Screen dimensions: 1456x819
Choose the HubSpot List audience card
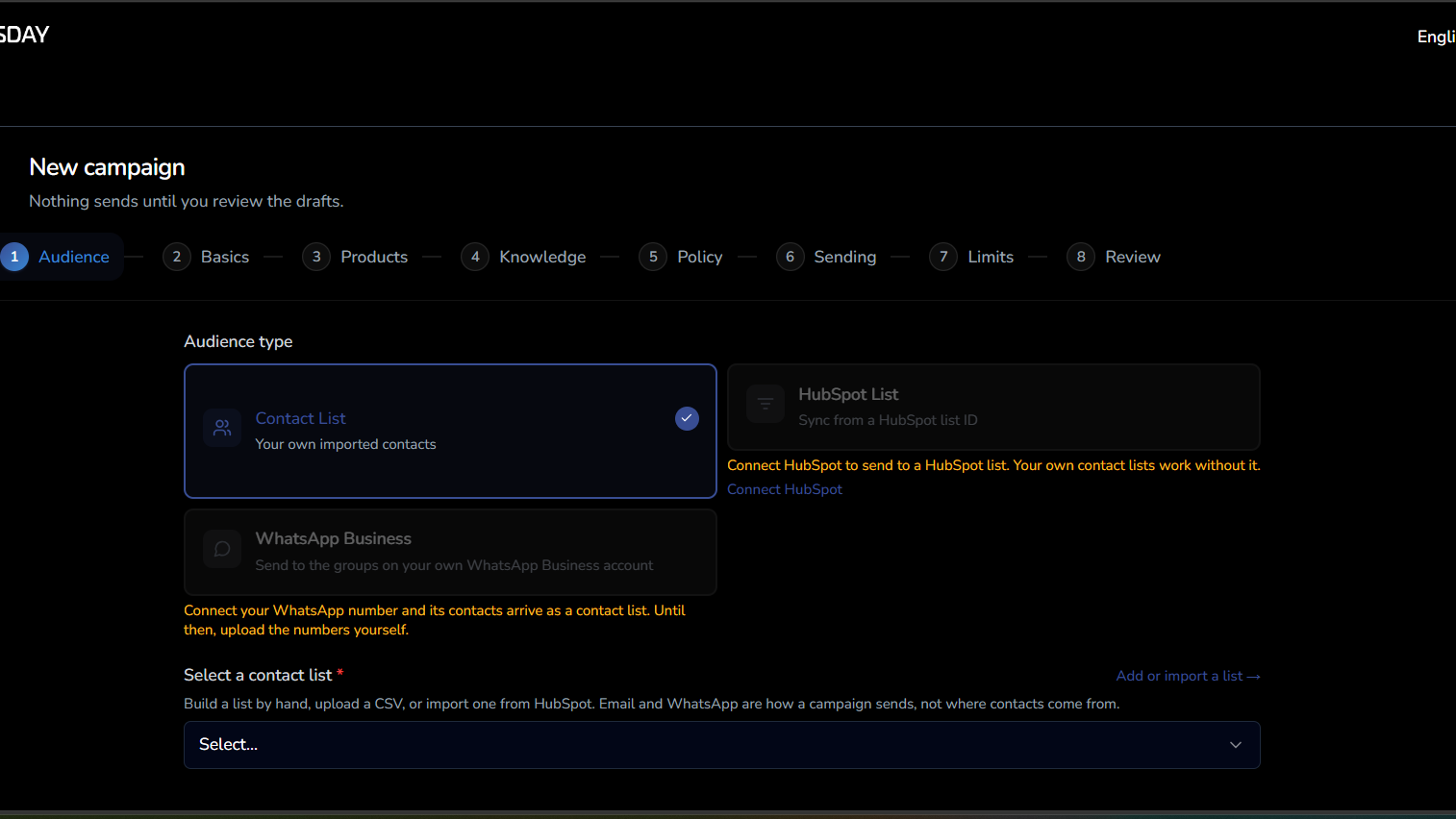pyautogui.click(x=993, y=407)
